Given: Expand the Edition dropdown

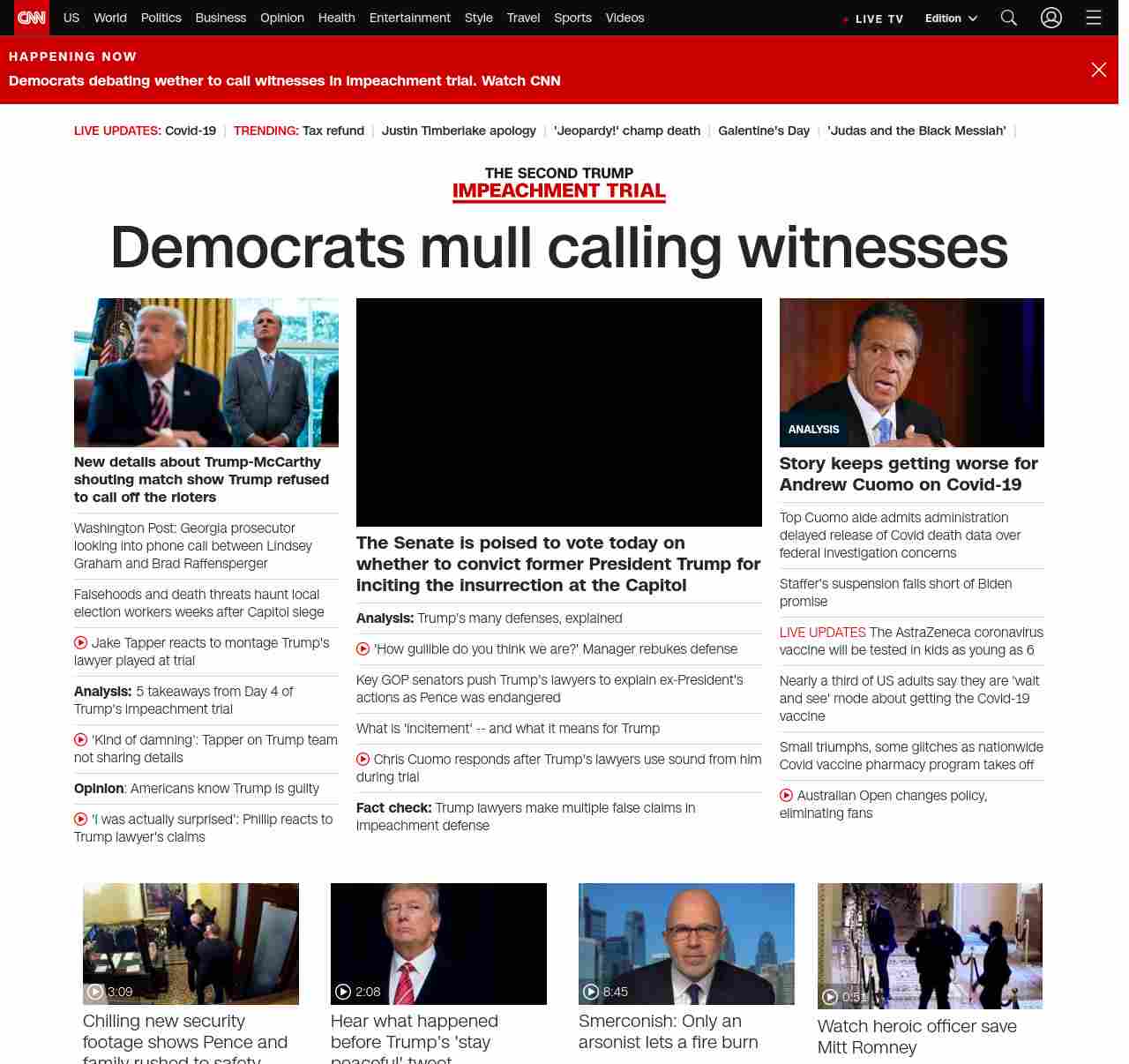Looking at the screenshot, I should [x=951, y=19].
